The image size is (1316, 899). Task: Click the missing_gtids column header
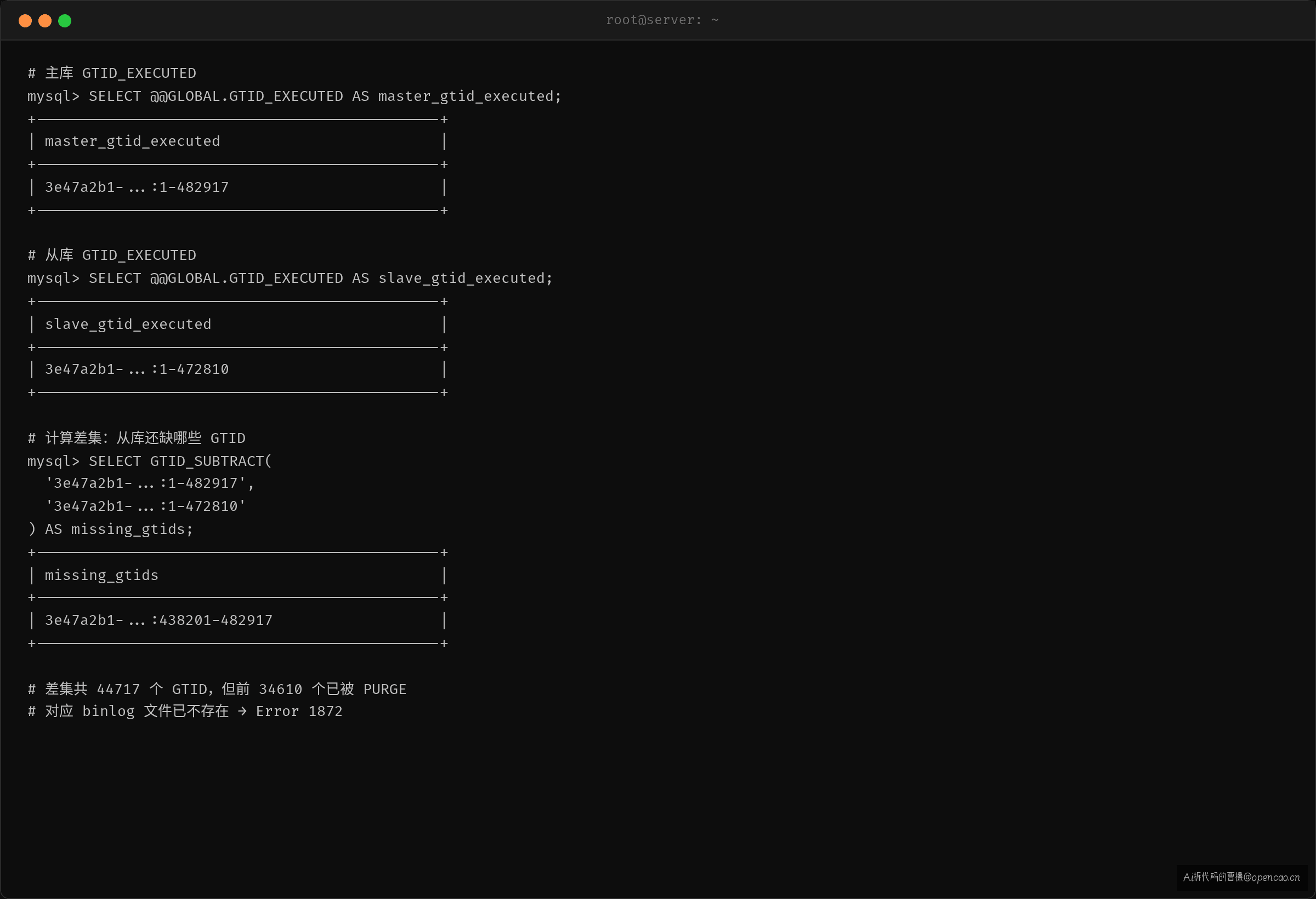coord(102,575)
